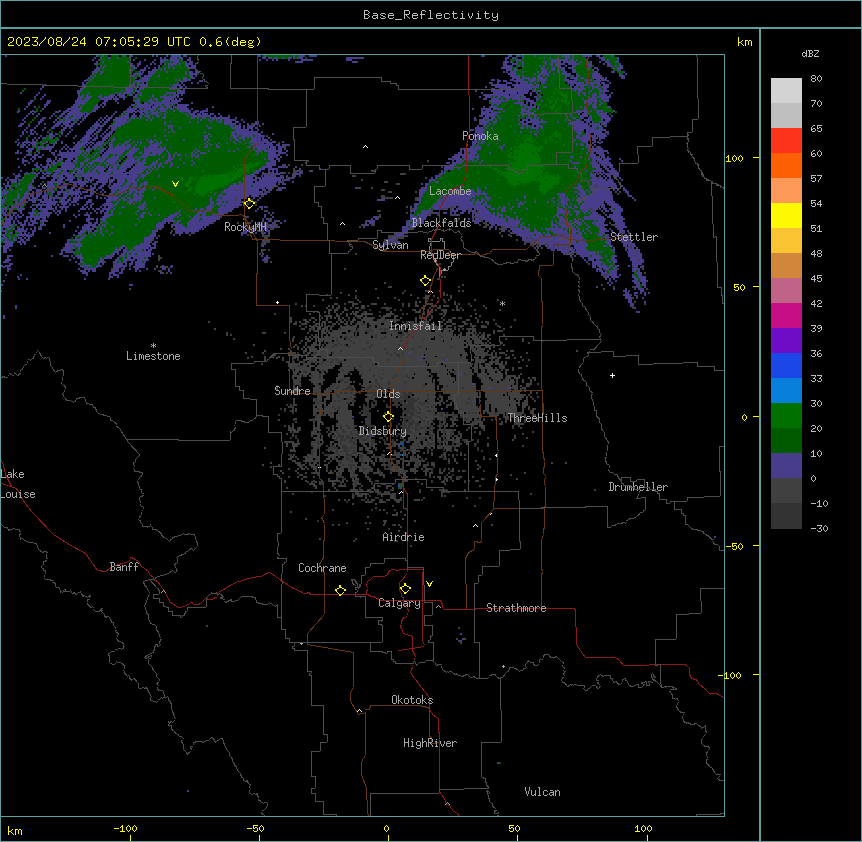Pick the orange 57–60 dBZ legend swatch
The image size is (862, 842).
coord(786,165)
